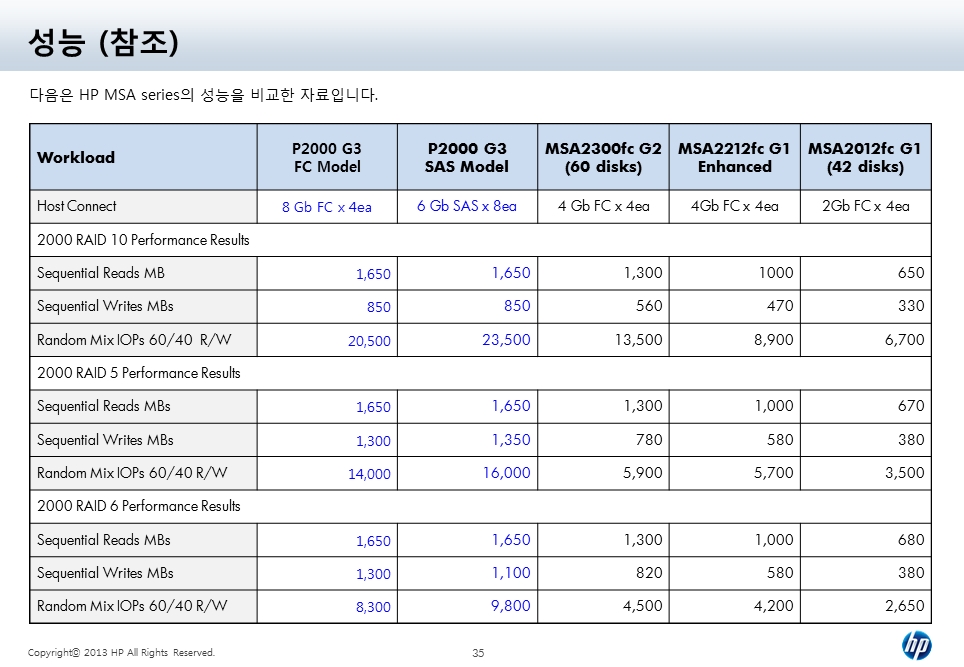Viewport: 964px width, 667px height.
Task: Click the copyright notice in the footer
Action: (121, 653)
